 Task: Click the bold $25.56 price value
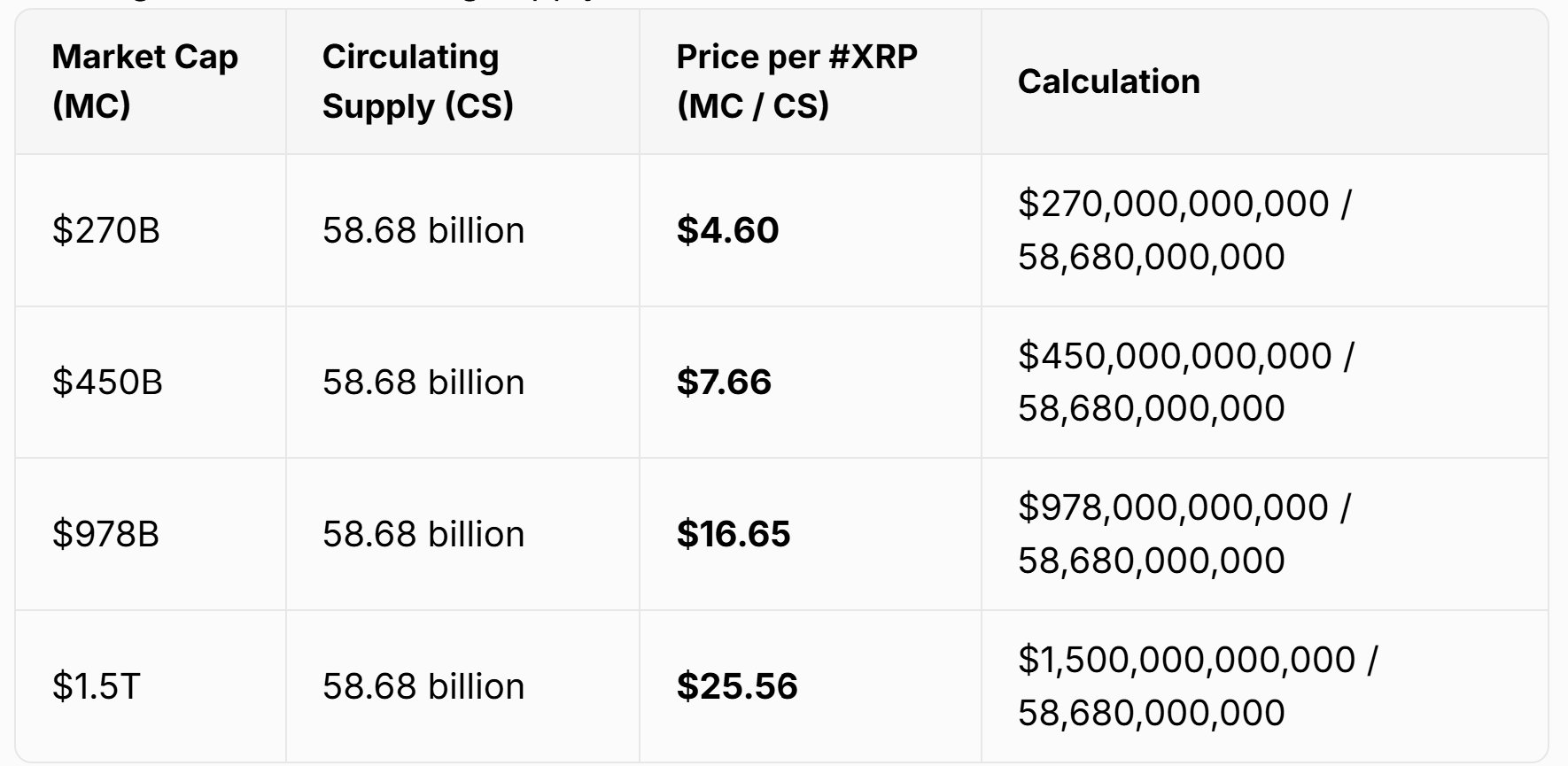coord(736,686)
